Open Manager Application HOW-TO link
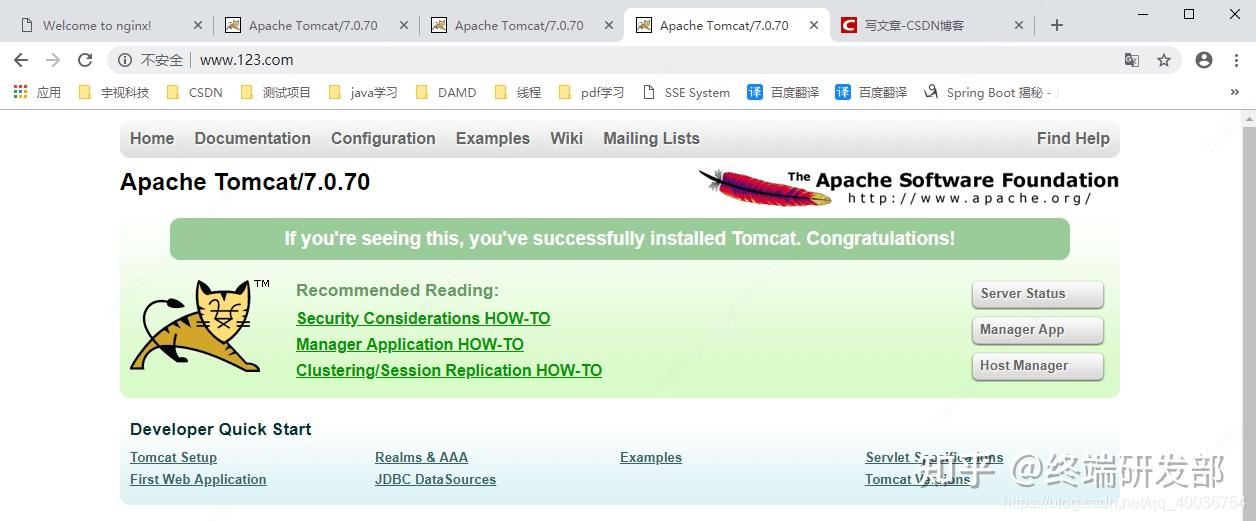The image size is (1256, 521). pyautogui.click(x=410, y=345)
